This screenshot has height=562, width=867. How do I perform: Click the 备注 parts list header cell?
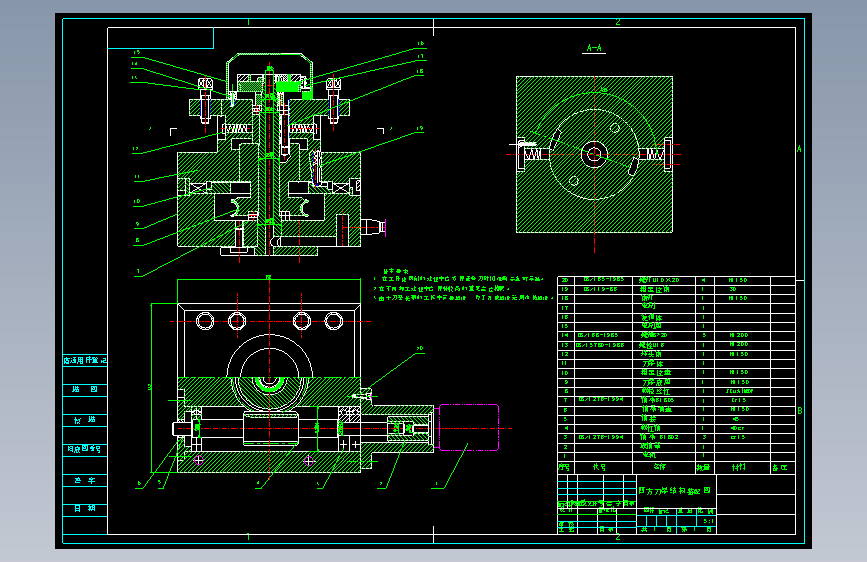click(x=782, y=467)
